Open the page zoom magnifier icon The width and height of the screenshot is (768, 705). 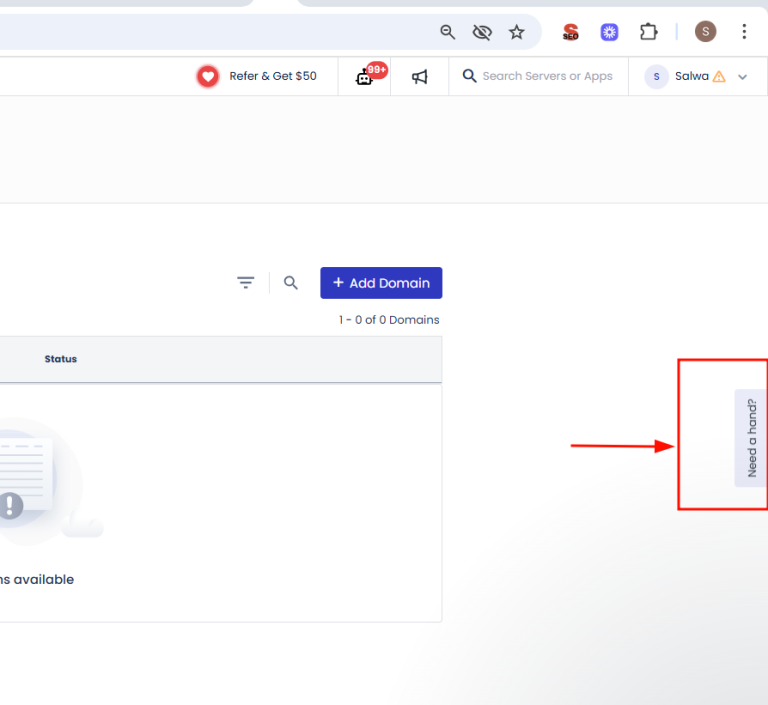click(x=448, y=32)
